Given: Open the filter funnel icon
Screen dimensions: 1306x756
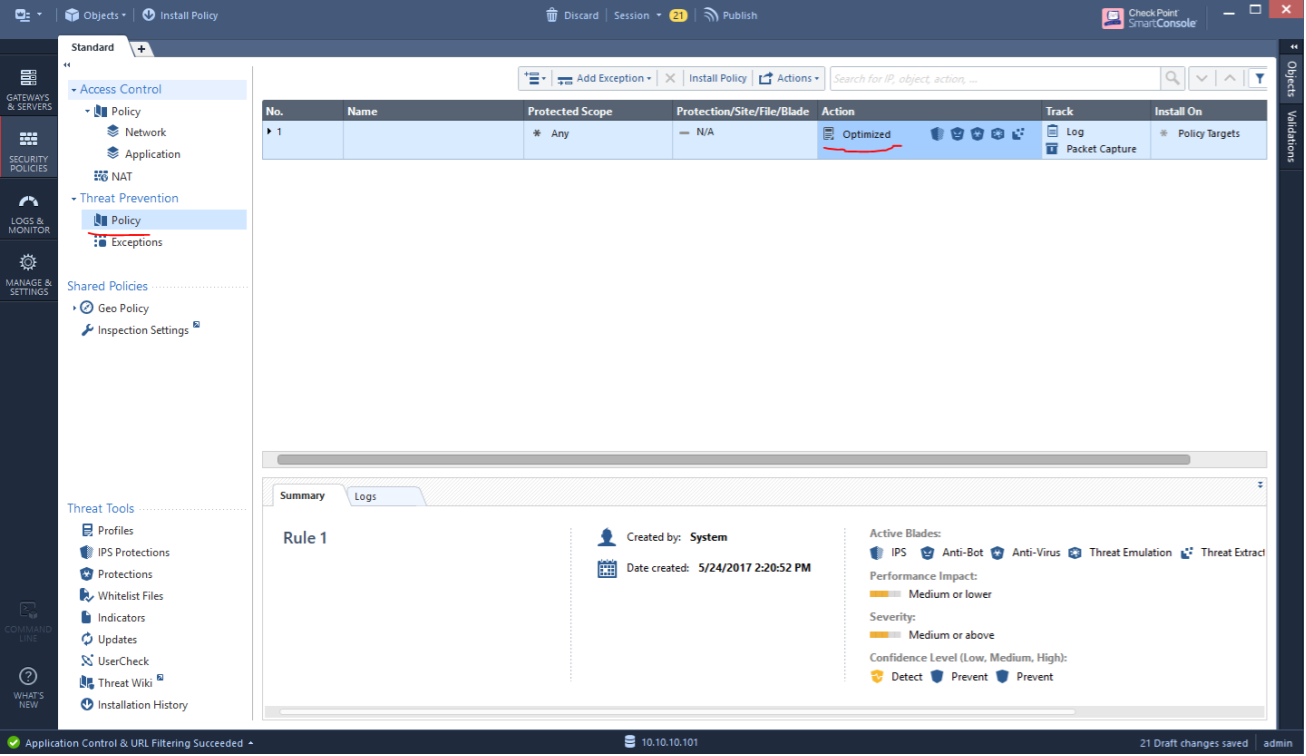Looking at the screenshot, I should (x=1259, y=78).
